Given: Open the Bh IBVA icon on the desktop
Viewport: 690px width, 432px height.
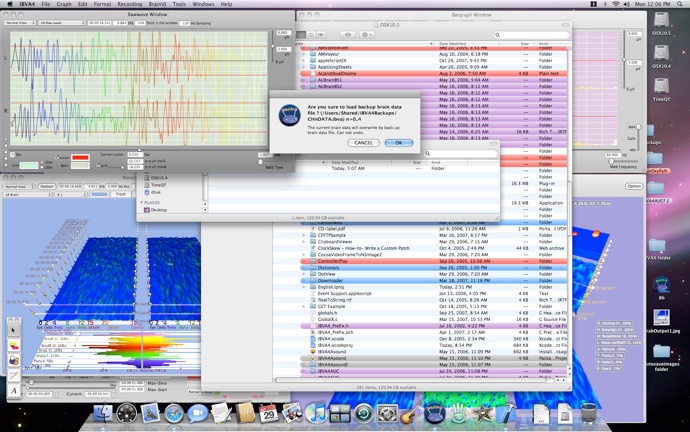Looking at the screenshot, I should 661,285.
